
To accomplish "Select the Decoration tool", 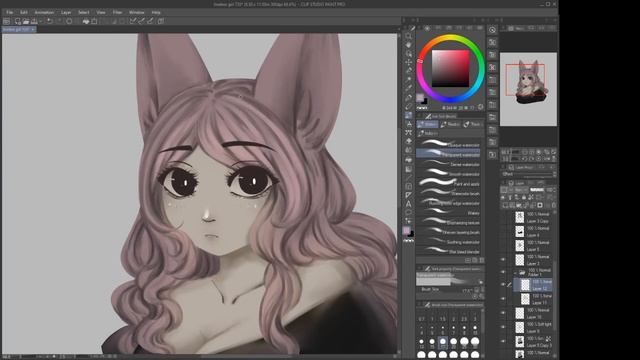I will (409, 133).
